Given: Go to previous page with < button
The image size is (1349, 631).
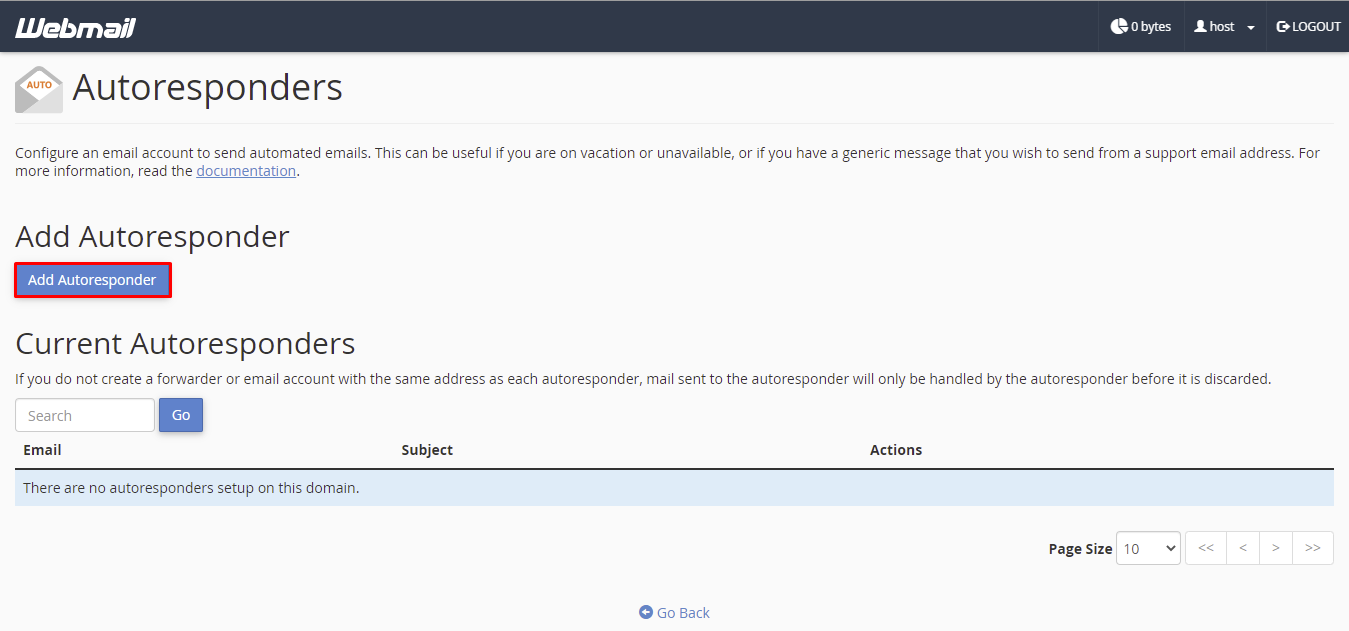Looking at the screenshot, I should coord(1243,548).
